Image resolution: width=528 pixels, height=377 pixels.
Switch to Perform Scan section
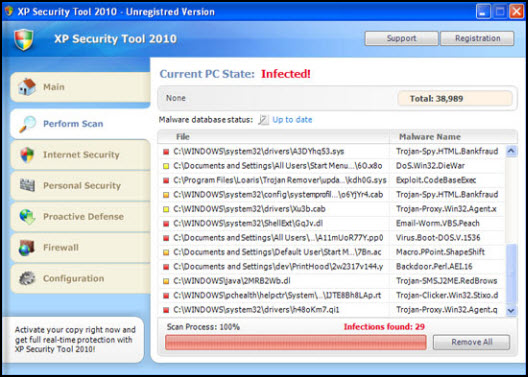coord(80,124)
